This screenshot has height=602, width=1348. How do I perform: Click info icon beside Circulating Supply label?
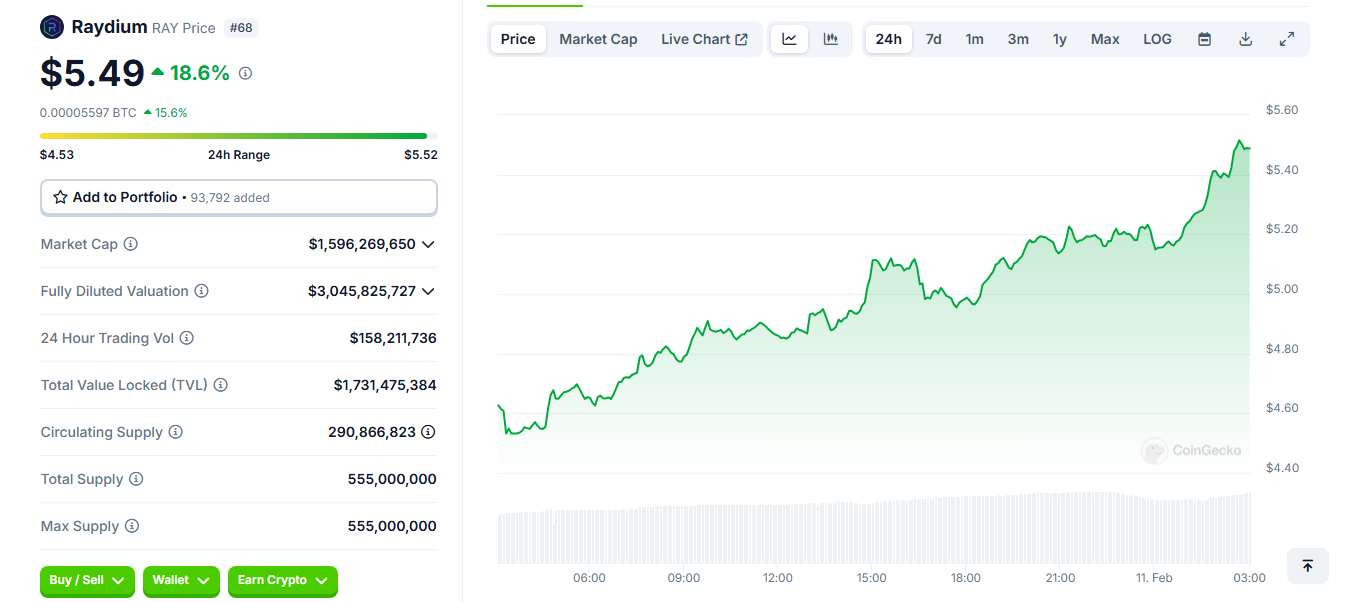click(176, 432)
